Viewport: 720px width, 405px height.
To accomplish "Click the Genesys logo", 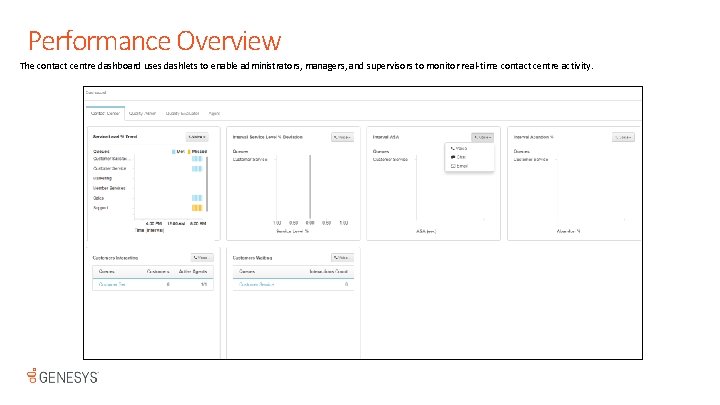I will pyautogui.click(x=62, y=376).
